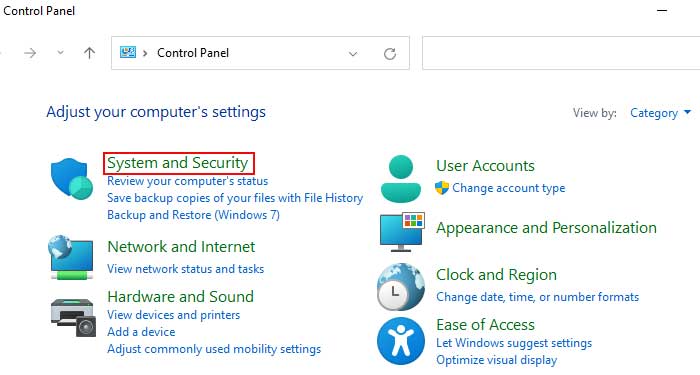Select Change account type link
The width and height of the screenshot is (700, 375).
pos(508,188)
